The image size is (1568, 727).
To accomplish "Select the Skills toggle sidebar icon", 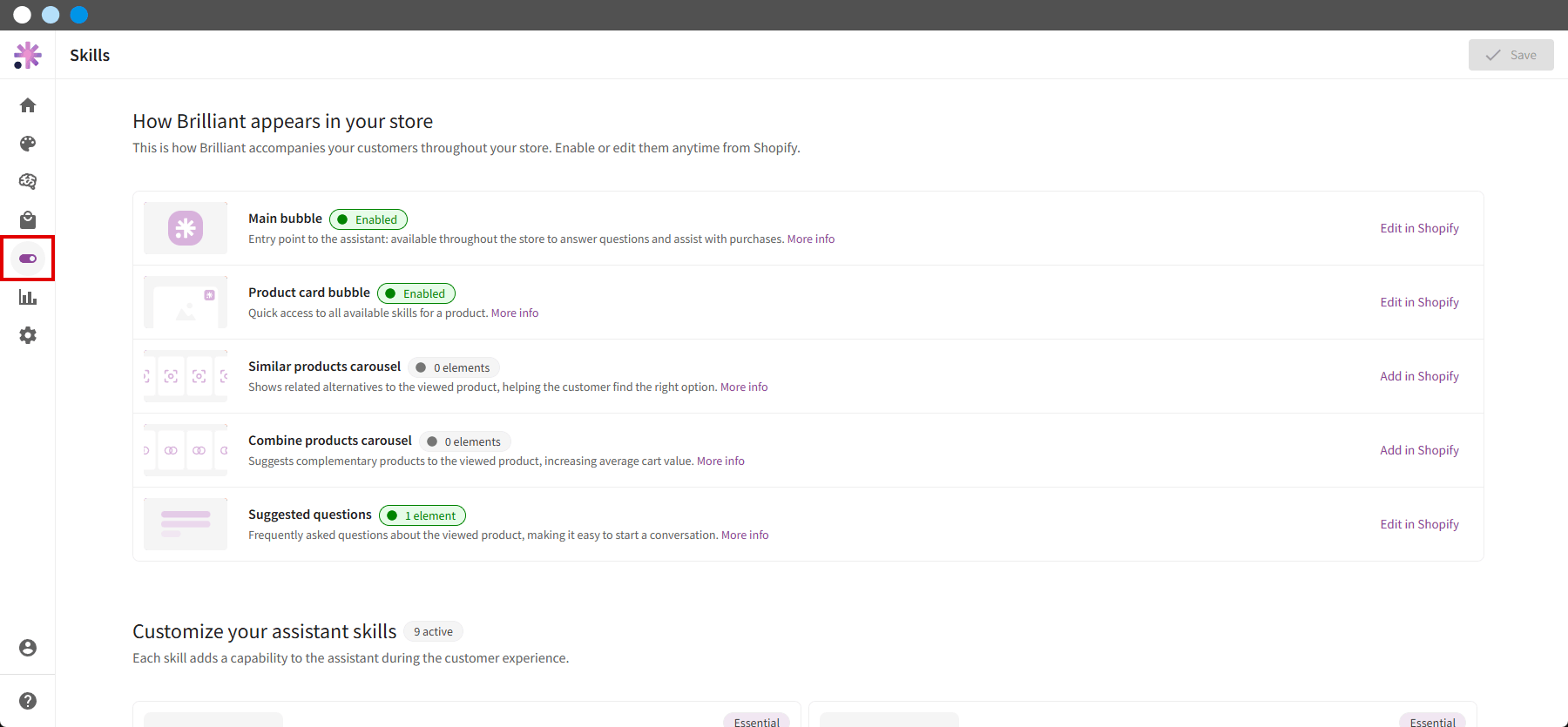I will [28, 259].
